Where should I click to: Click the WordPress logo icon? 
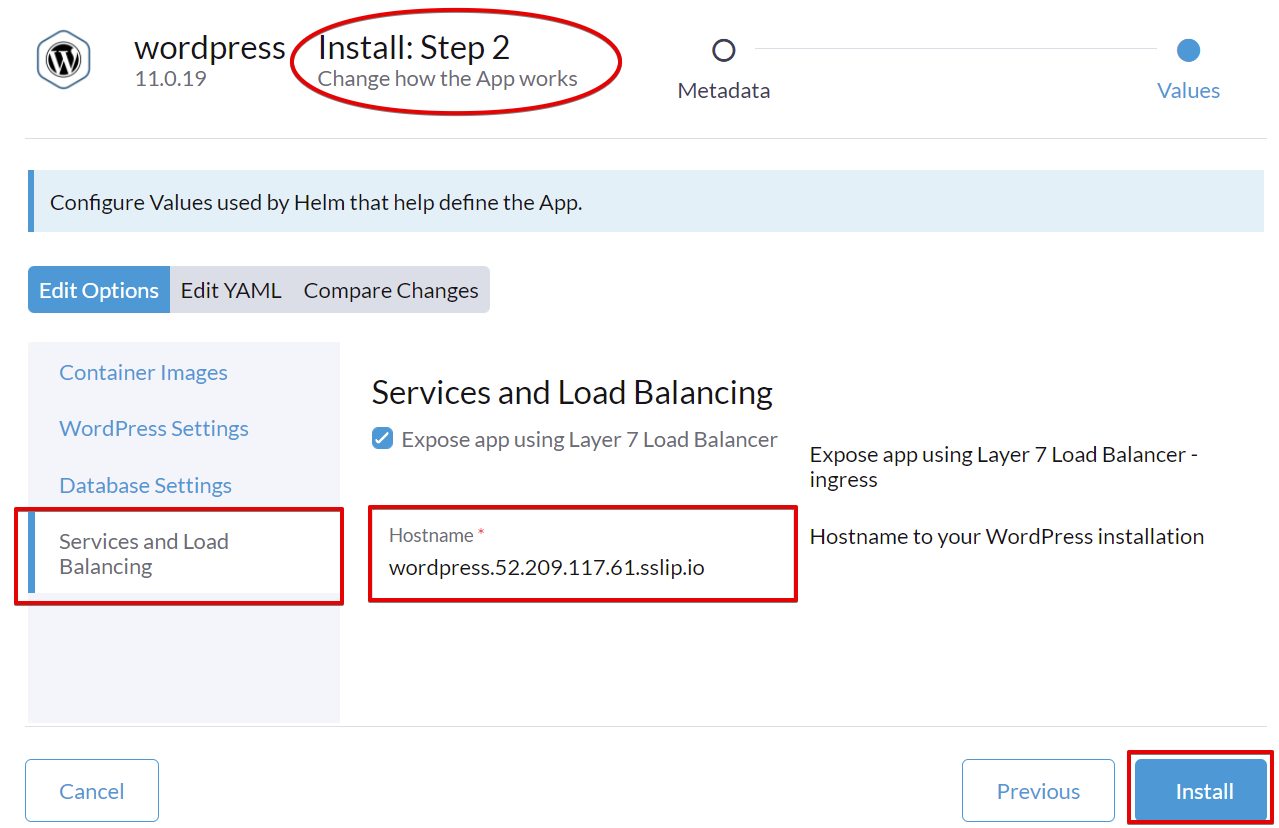pos(64,61)
